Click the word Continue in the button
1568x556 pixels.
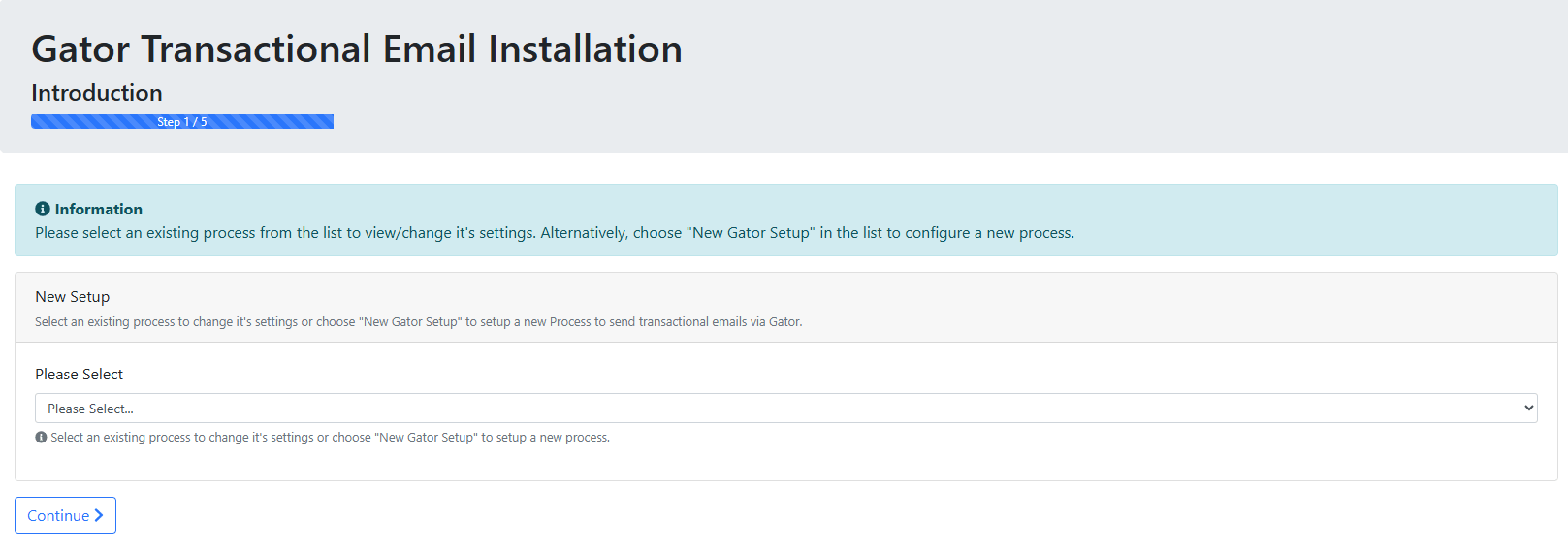click(58, 516)
